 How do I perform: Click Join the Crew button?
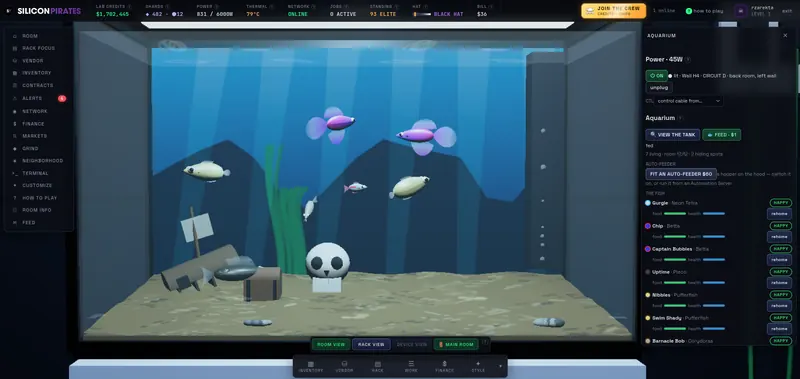(x=614, y=11)
